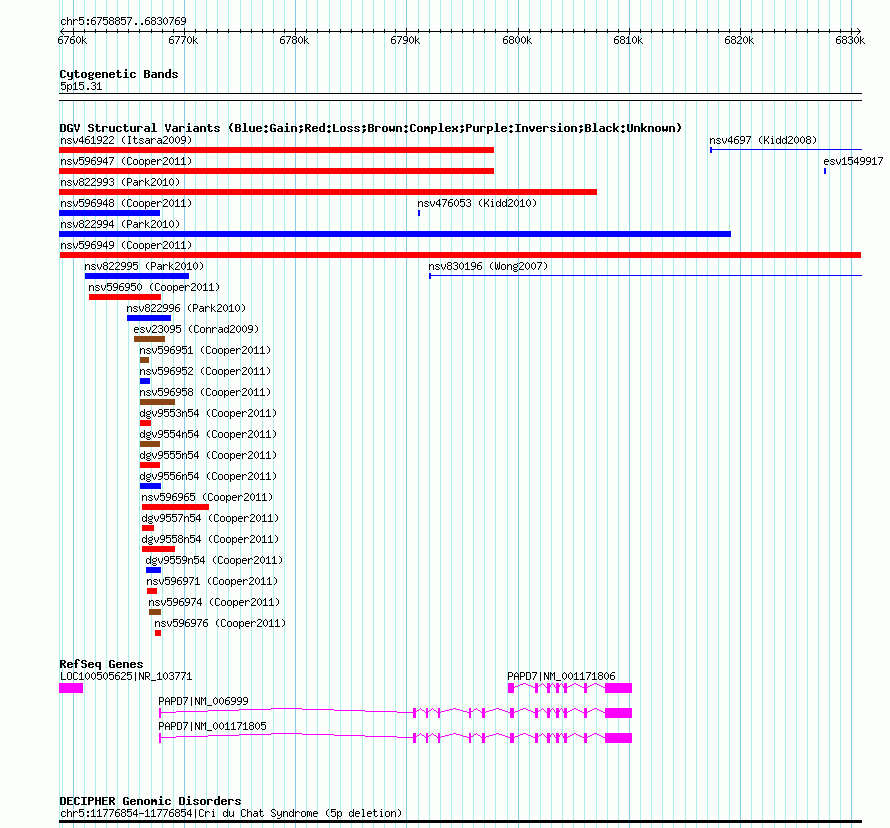
Task: Click the nsv596950 (Cooper2011) label
Action: (154, 287)
